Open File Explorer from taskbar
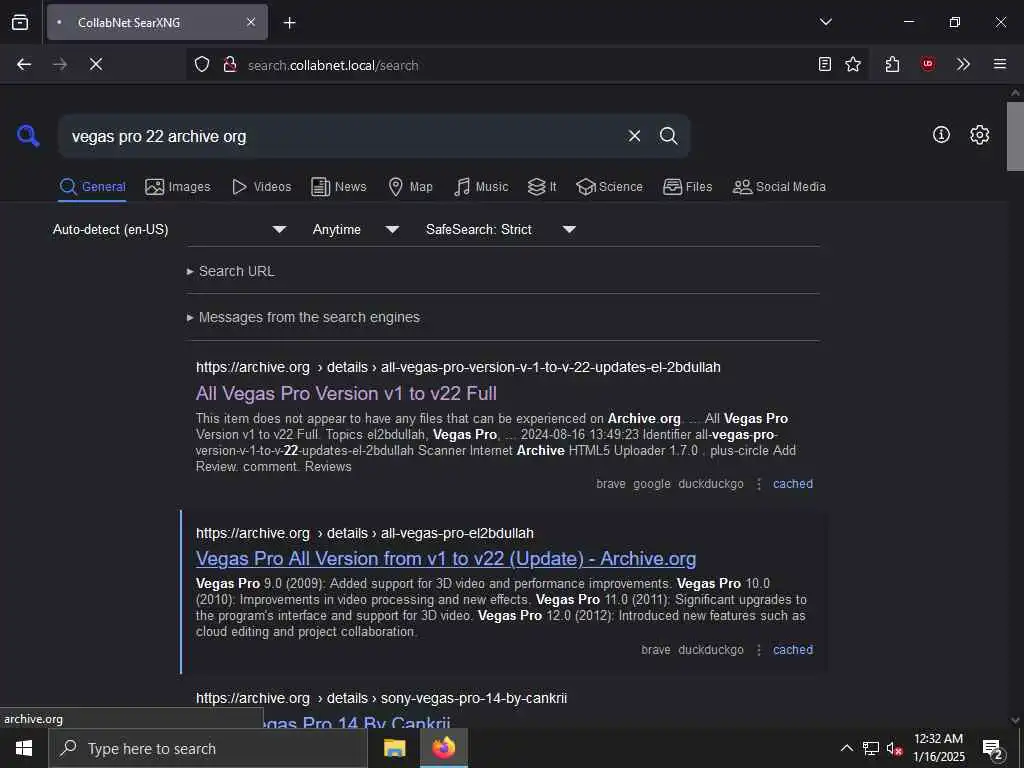 [x=394, y=748]
